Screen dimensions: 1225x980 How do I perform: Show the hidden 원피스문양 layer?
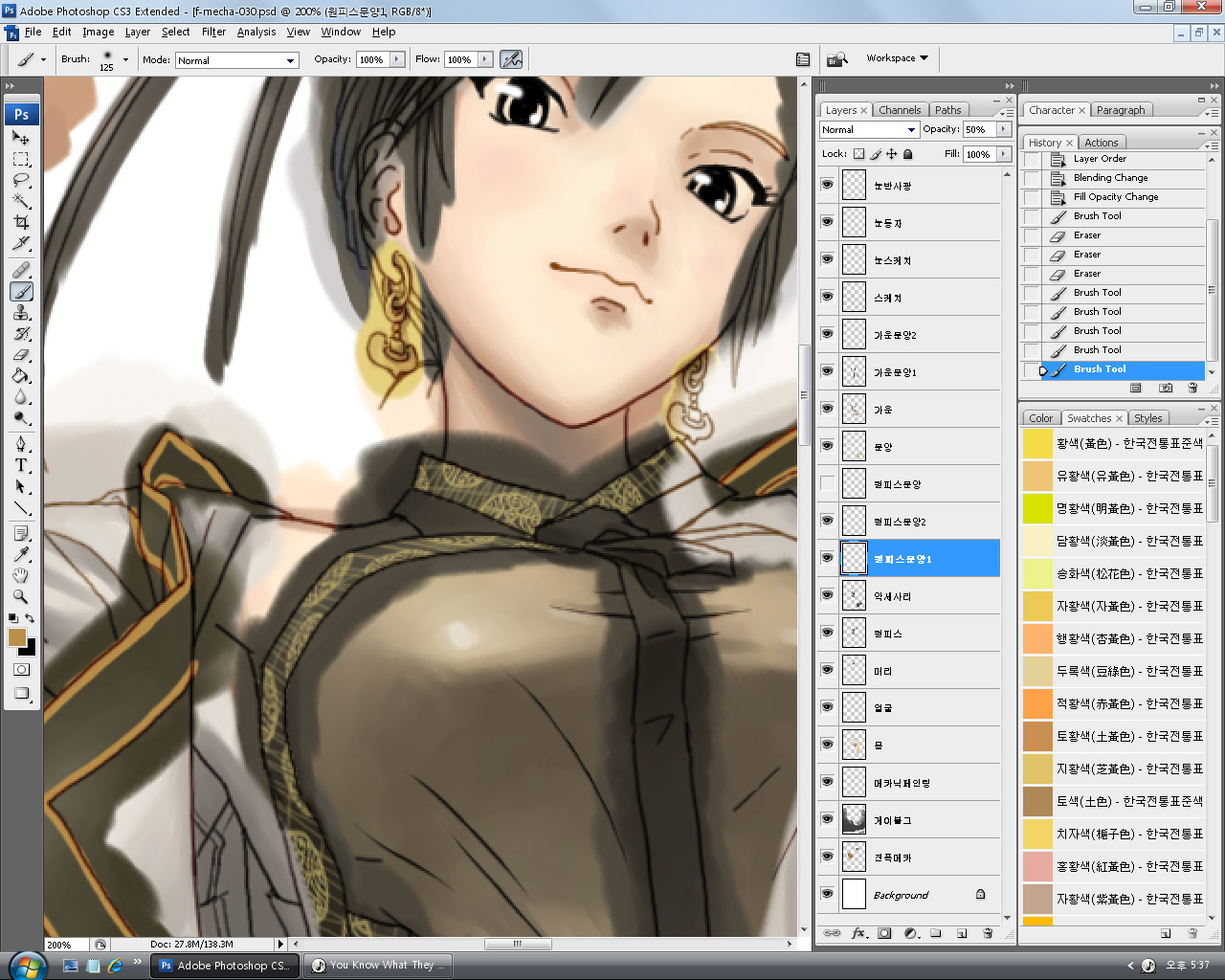click(827, 483)
